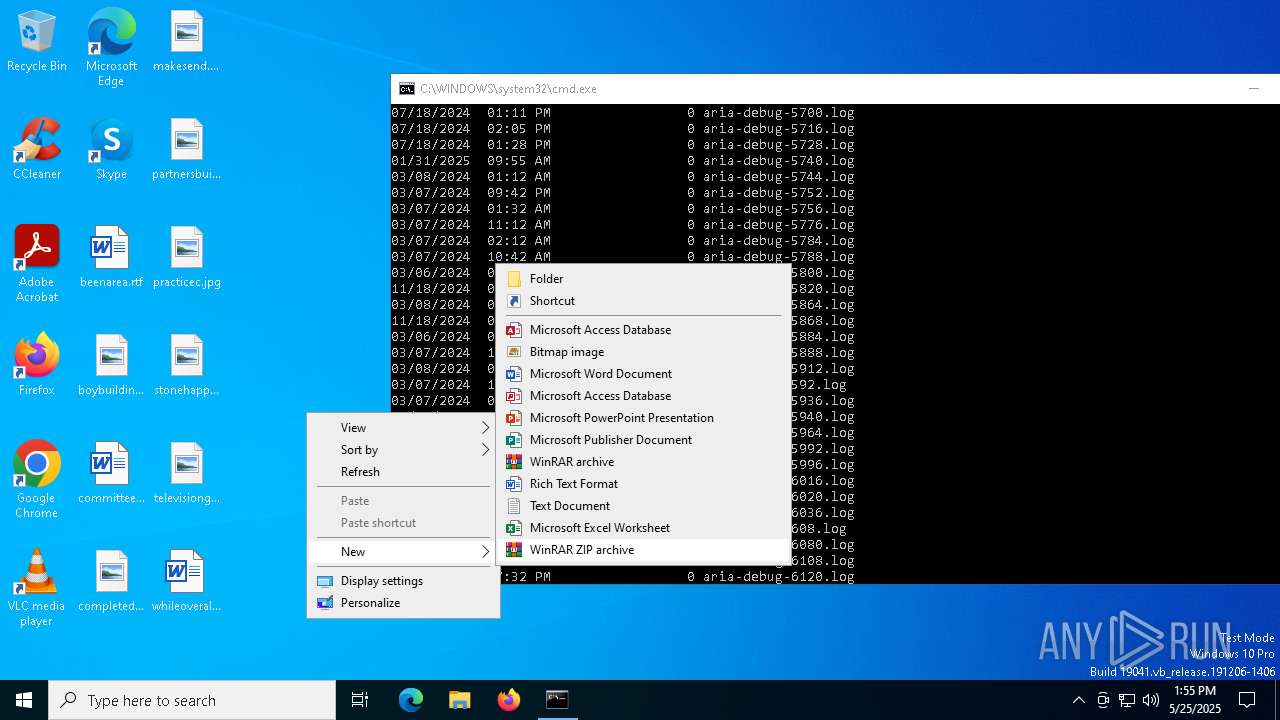Create new Microsoft PowerPoint Presentation
The height and width of the screenshot is (720, 1280).
click(644, 418)
